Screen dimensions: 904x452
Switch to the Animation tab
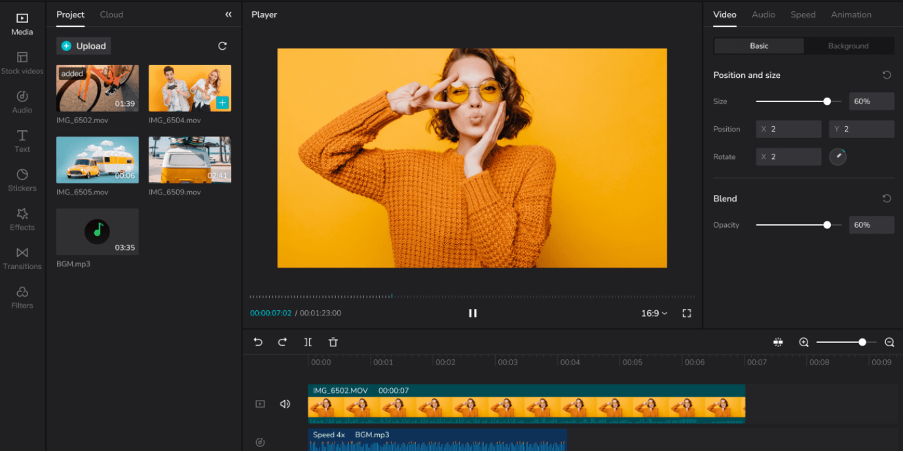851,15
